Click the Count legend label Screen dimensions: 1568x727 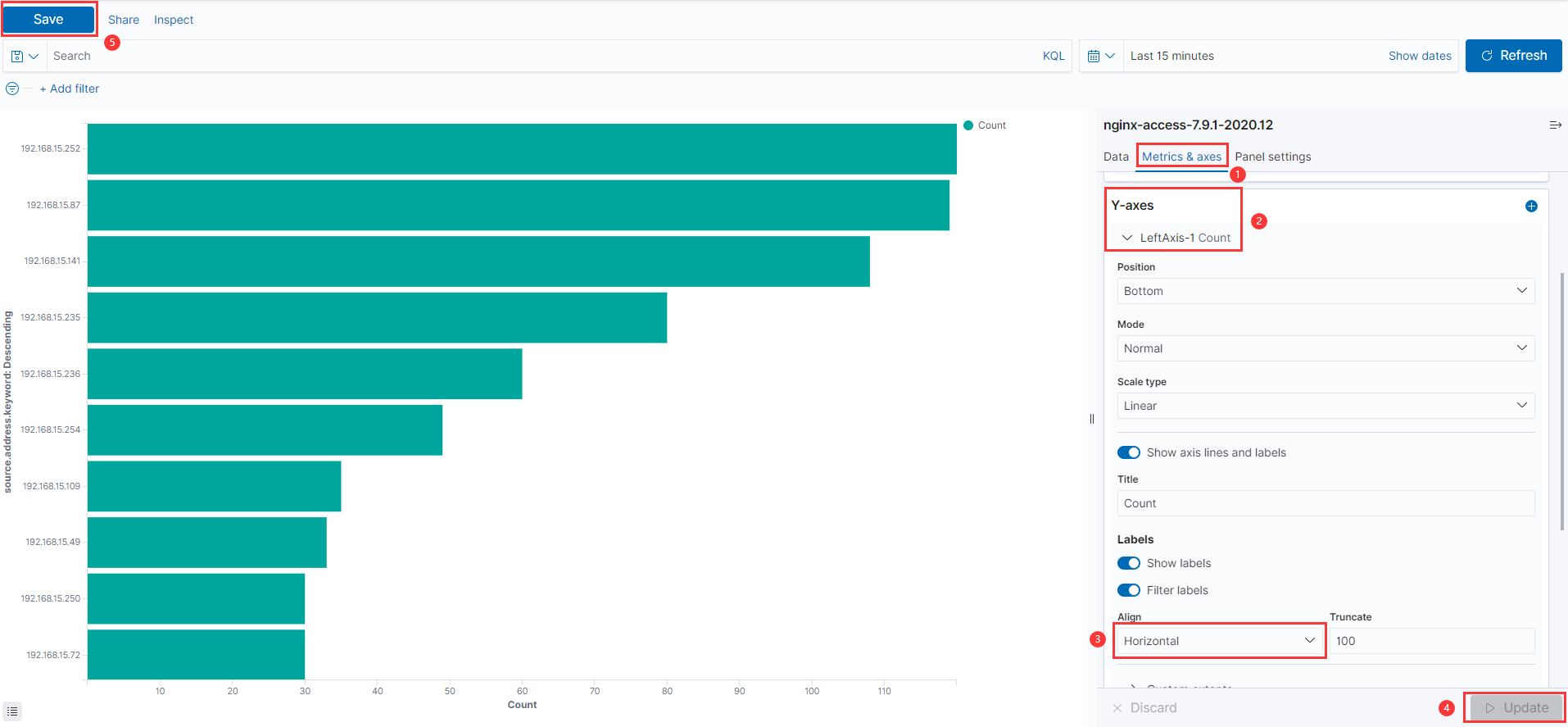click(x=992, y=125)
